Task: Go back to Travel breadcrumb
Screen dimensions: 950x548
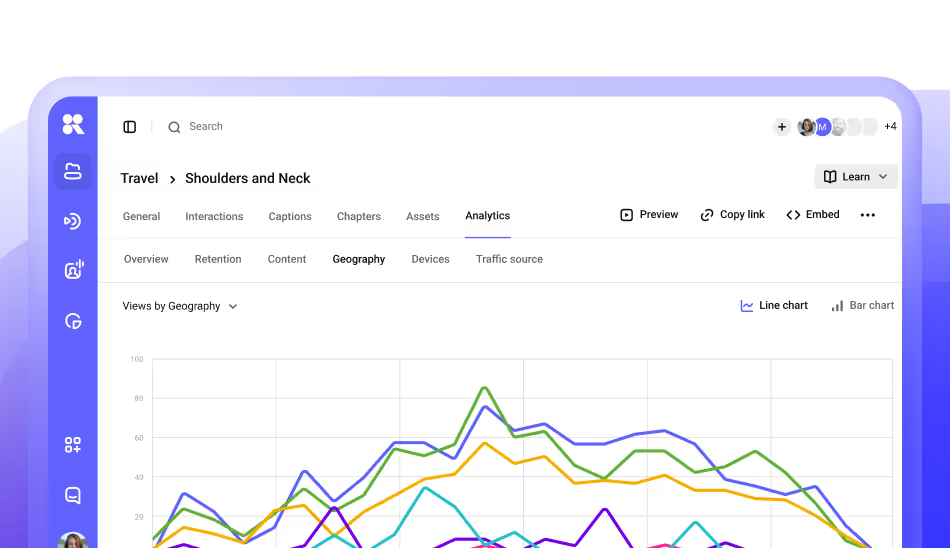Action: tap(139, 178)
